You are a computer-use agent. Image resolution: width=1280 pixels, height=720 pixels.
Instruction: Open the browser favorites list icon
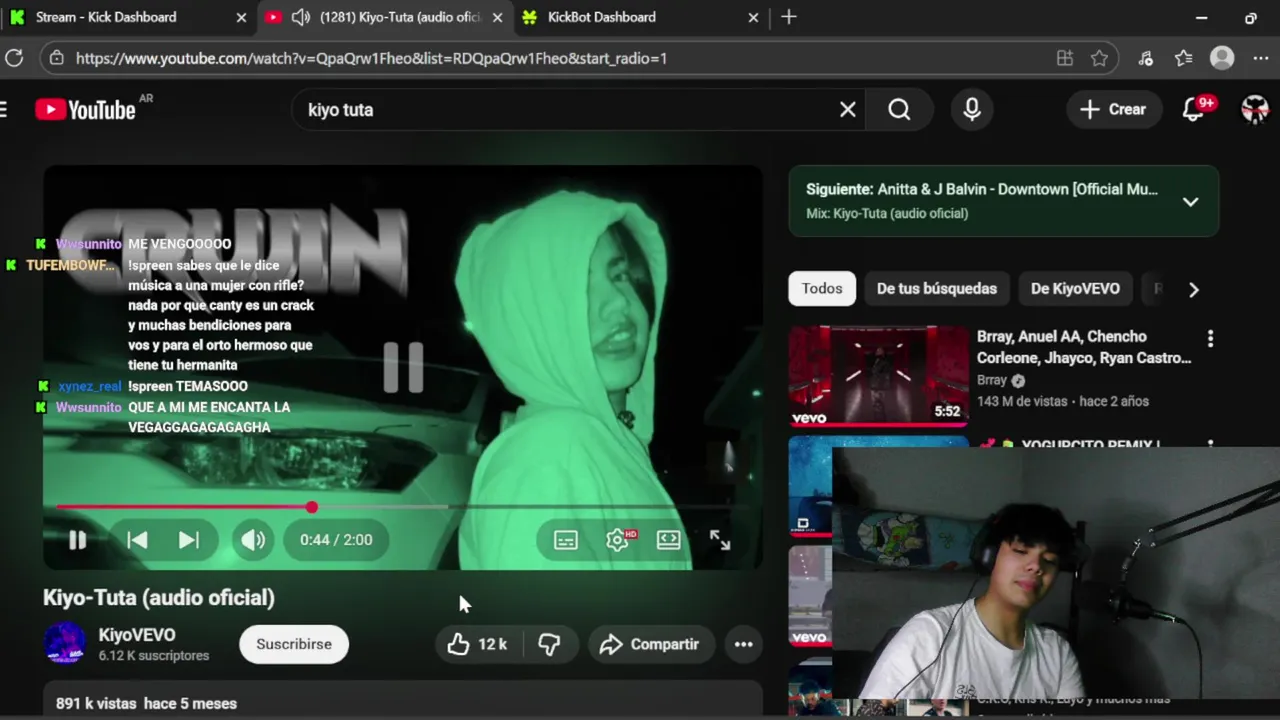point(1184,58)
